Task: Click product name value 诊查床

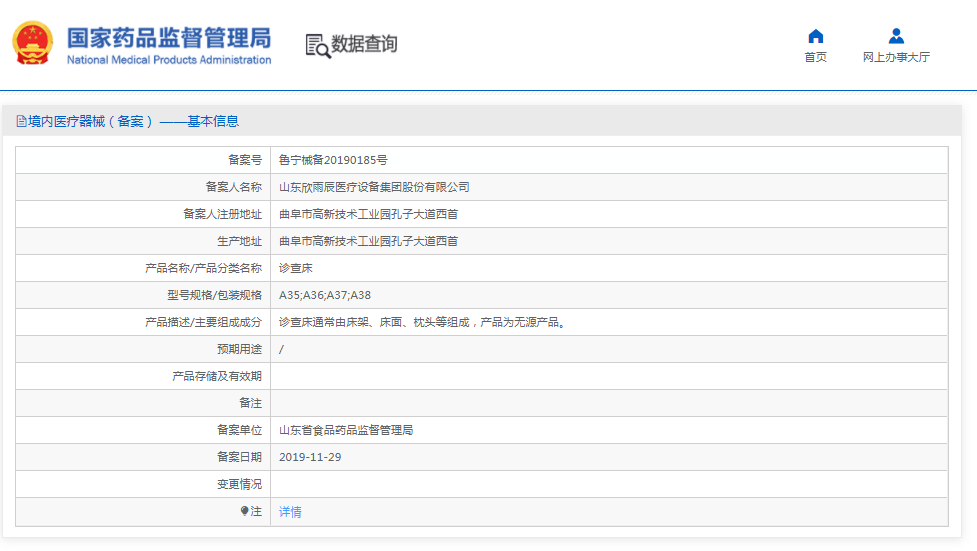Action: click(x=296, y=268)
